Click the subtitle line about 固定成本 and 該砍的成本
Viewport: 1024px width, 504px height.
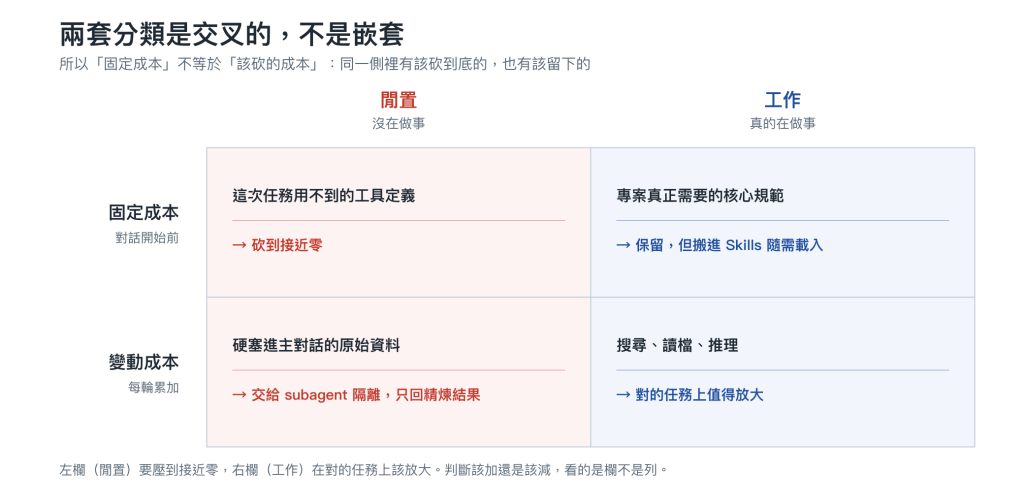pos(325,65)
